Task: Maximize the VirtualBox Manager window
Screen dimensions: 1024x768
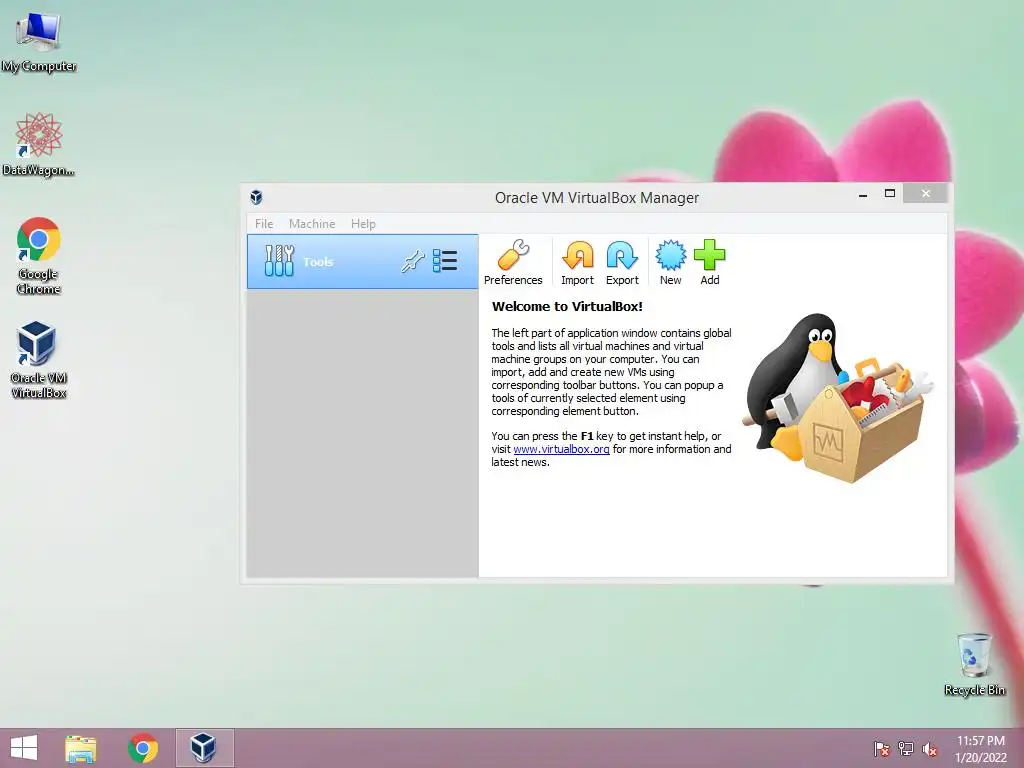Action: [889, 193]
